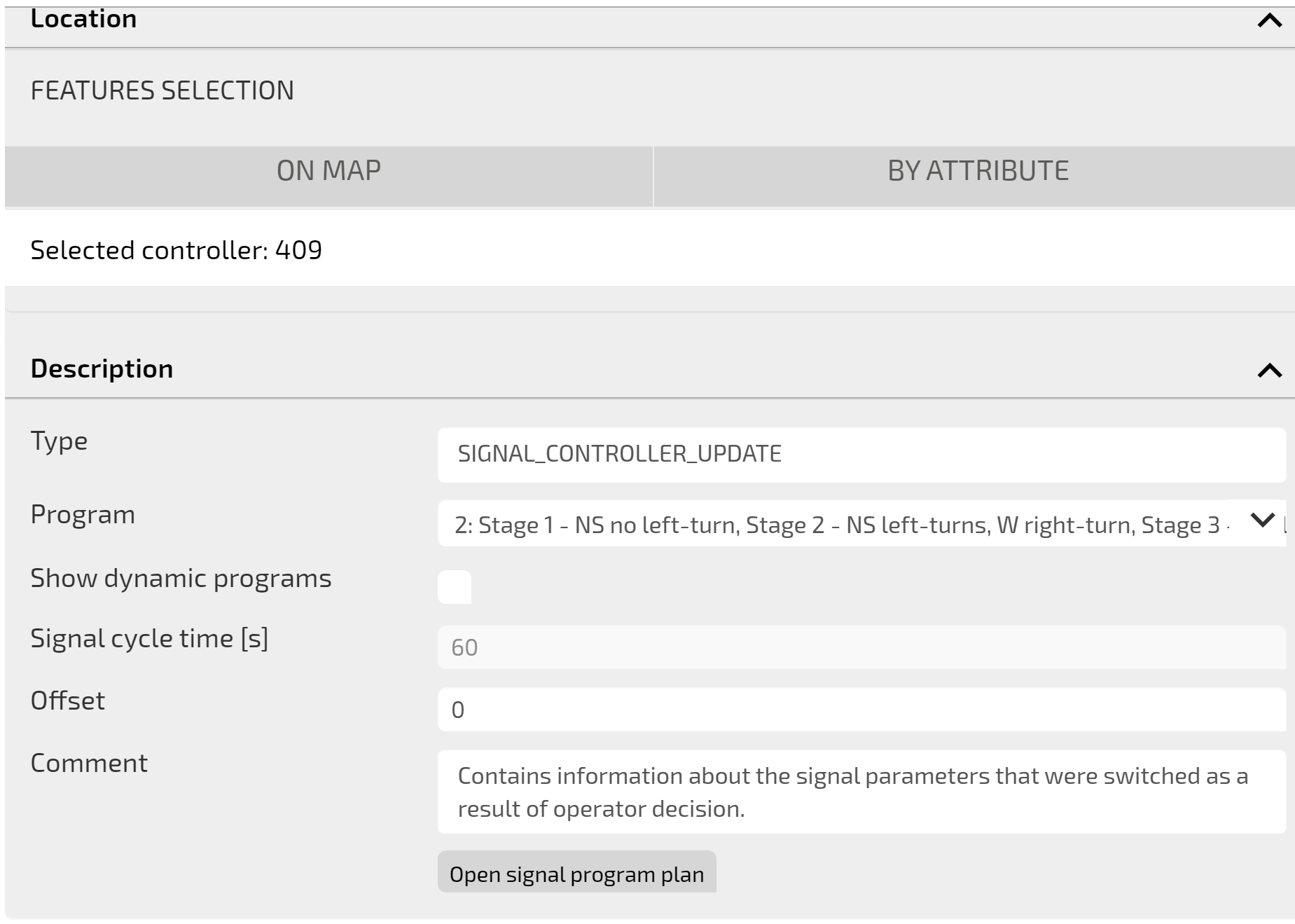Collapse the Description section chevron
Screen dimensions: 1295x924
pyautogui.click(x=1269, y=370)
